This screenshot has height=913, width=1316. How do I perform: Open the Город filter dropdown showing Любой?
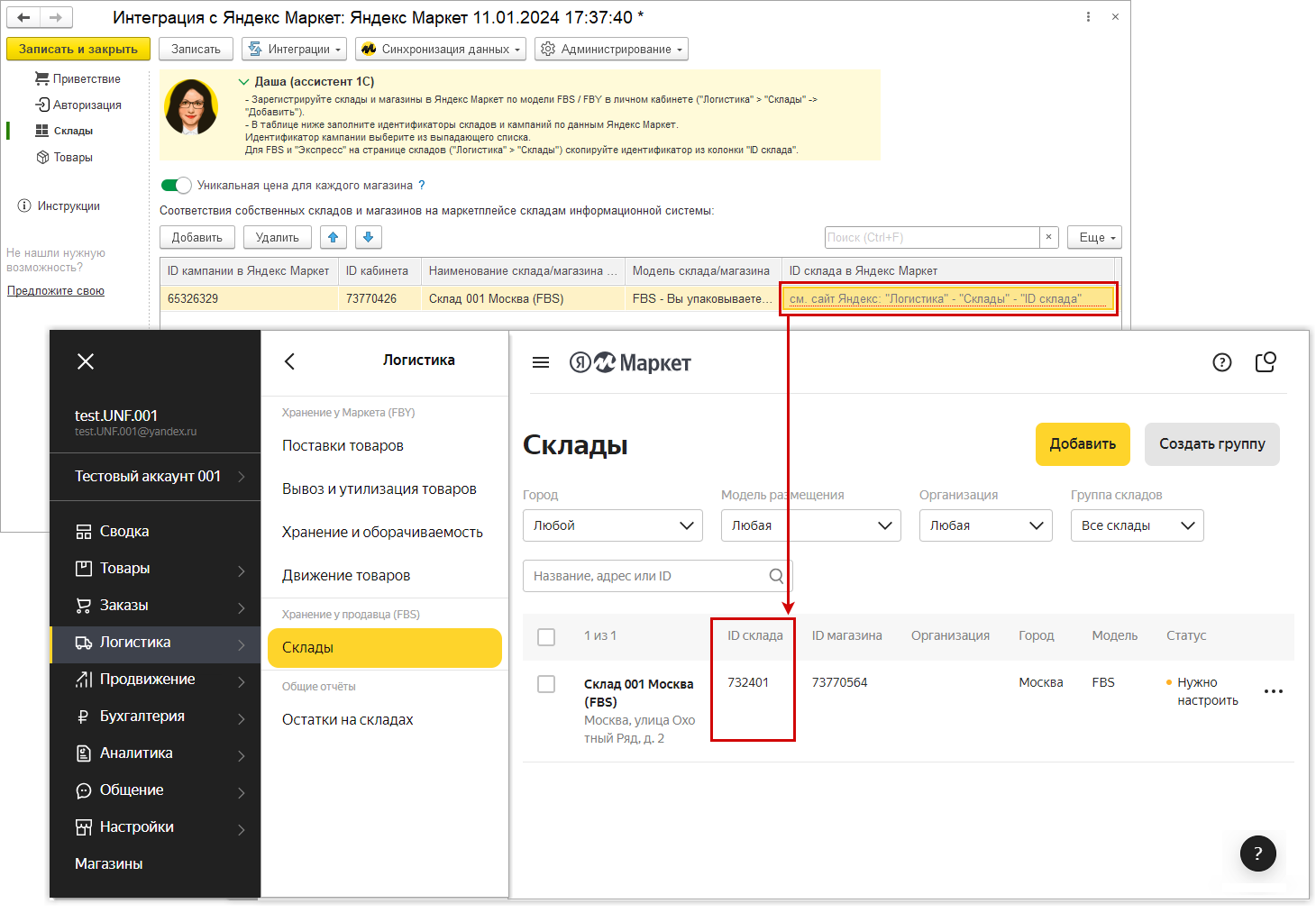pos(613,525)
